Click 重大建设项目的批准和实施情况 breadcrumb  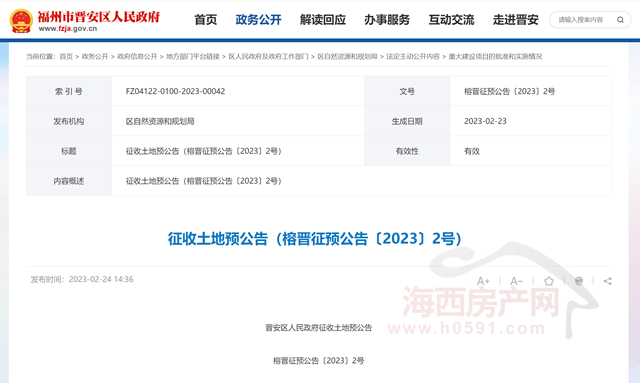click(495, 56)
